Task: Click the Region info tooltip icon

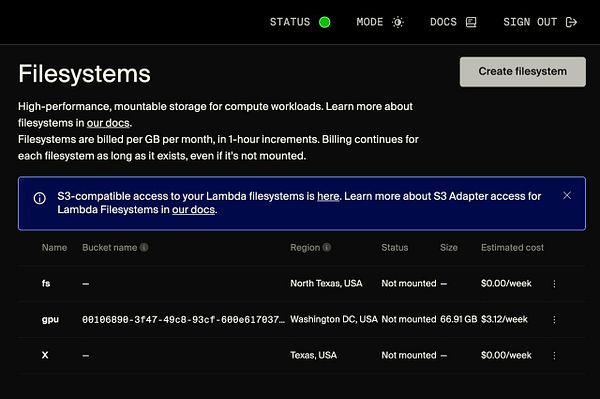Action: [327, 248]
